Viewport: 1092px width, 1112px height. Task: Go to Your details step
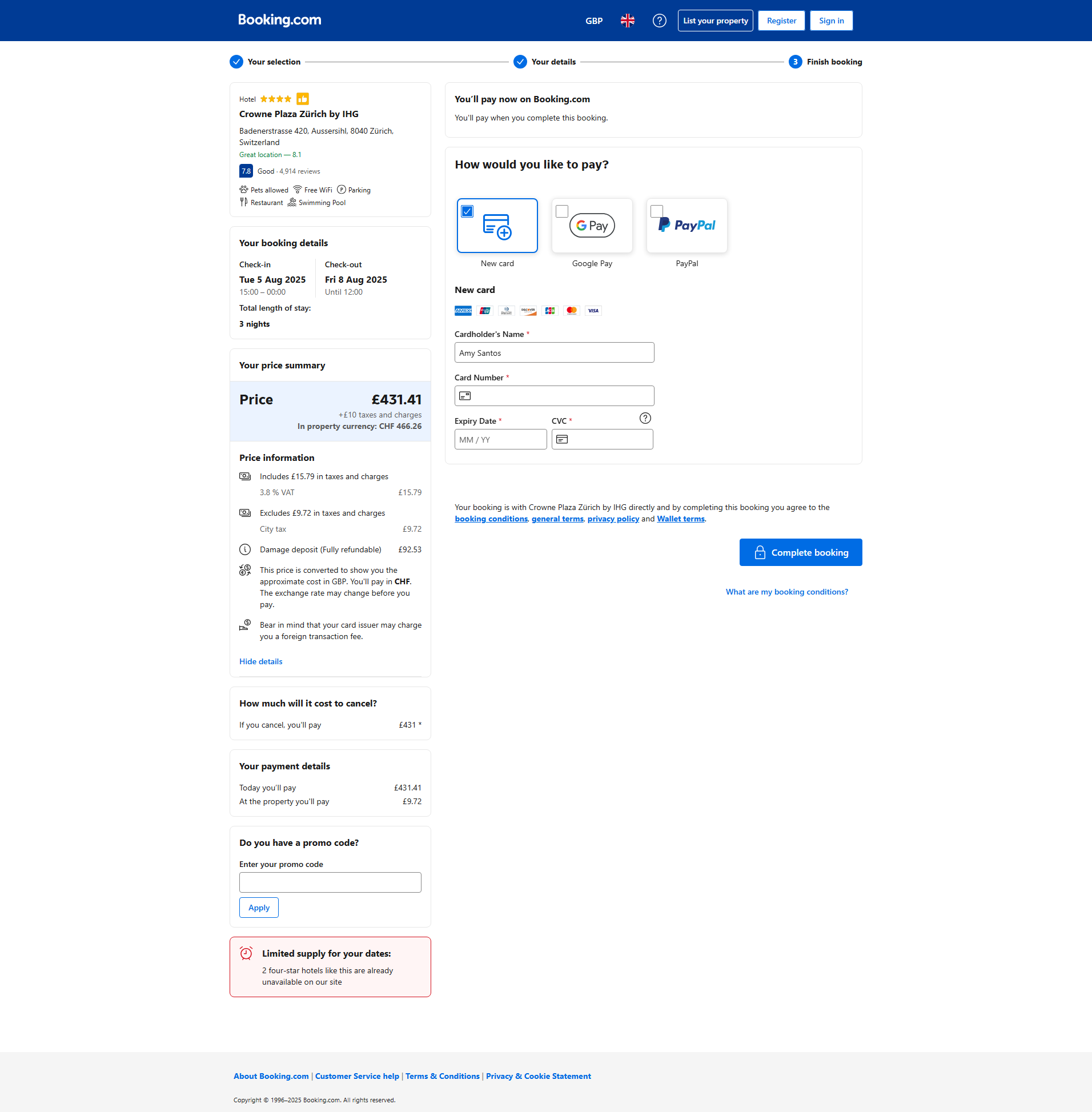point(545,62)
